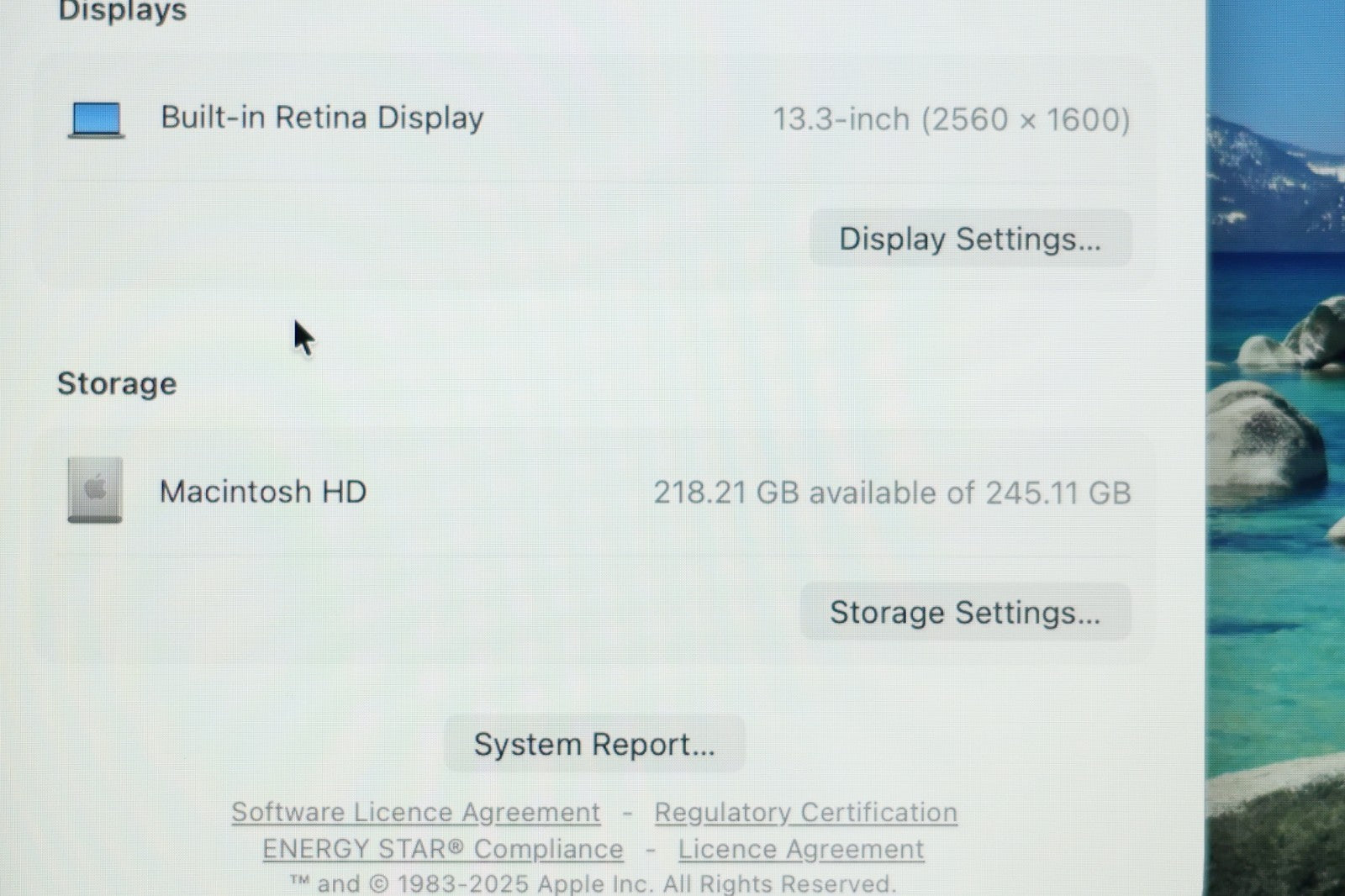Select the Built-in Retina Display label
Screen dimensions: 1345x896
pyautogui.click(x=322, y=118)
